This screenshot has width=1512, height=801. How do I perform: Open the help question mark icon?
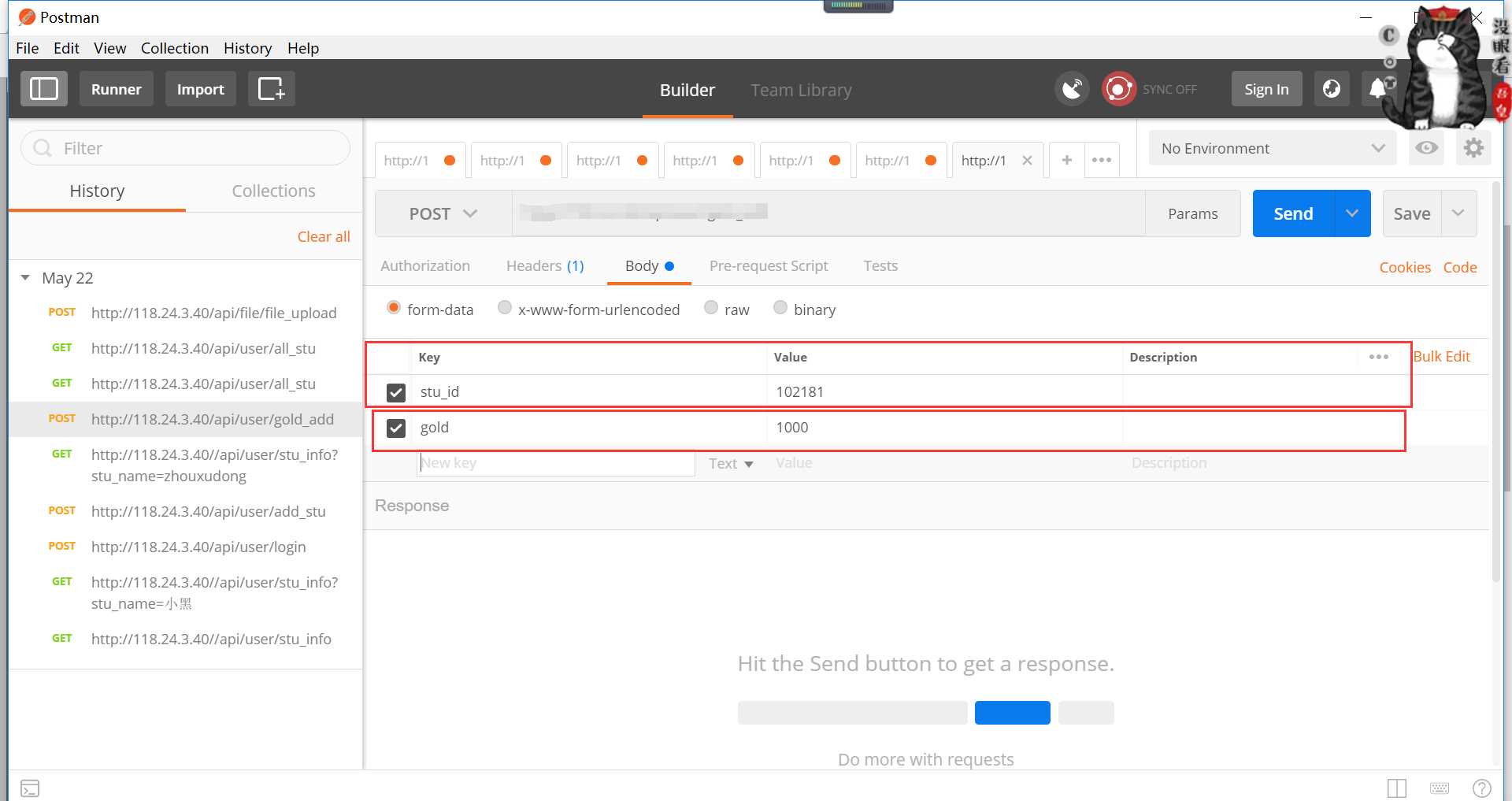coord(1481,788)
